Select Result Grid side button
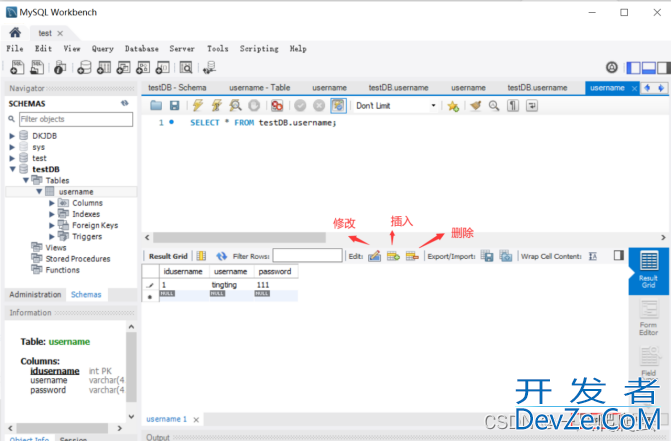This screenshot has height=441, width=671. (x=648, y=271)
